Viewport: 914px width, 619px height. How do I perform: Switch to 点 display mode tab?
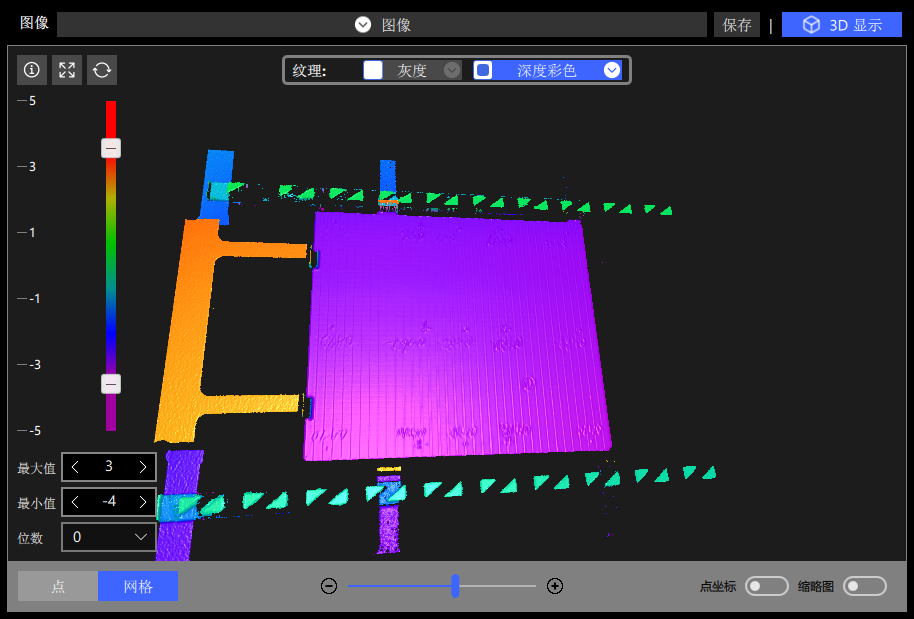pyautogui.click(x=58, y=586)
